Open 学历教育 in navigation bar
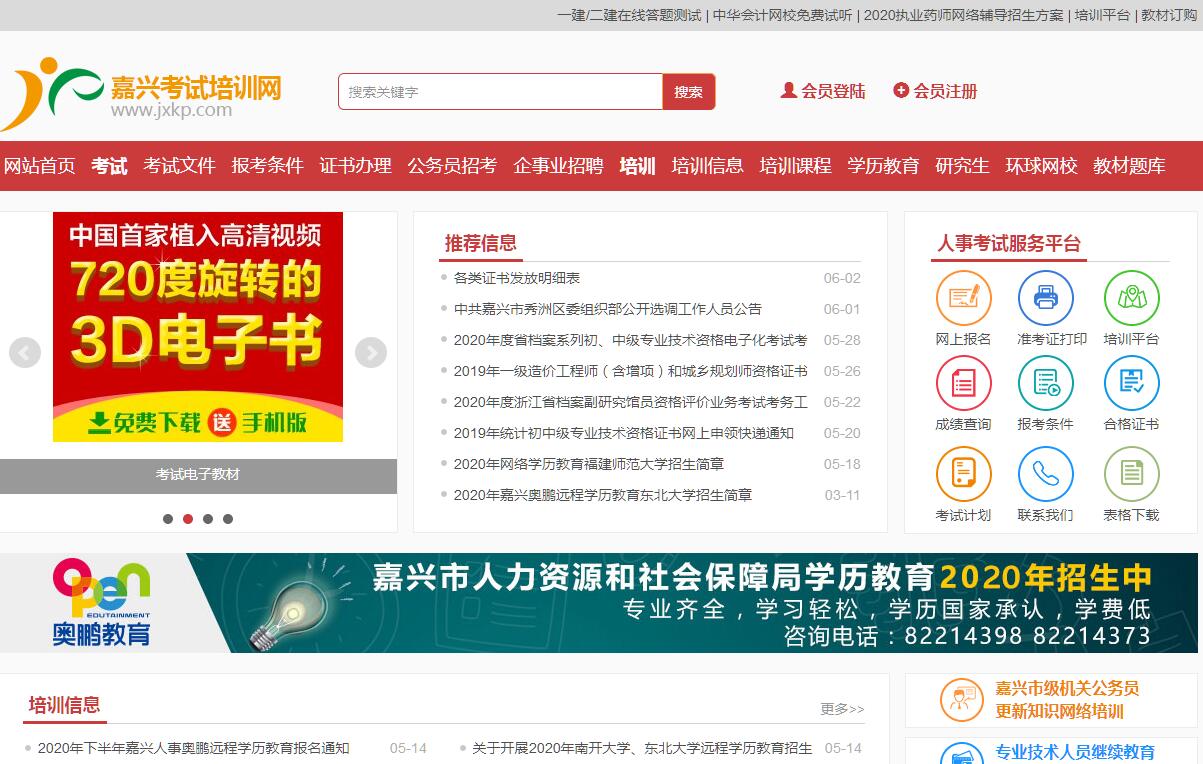This screenshot has width=1203, height=764. coord(883,166)
